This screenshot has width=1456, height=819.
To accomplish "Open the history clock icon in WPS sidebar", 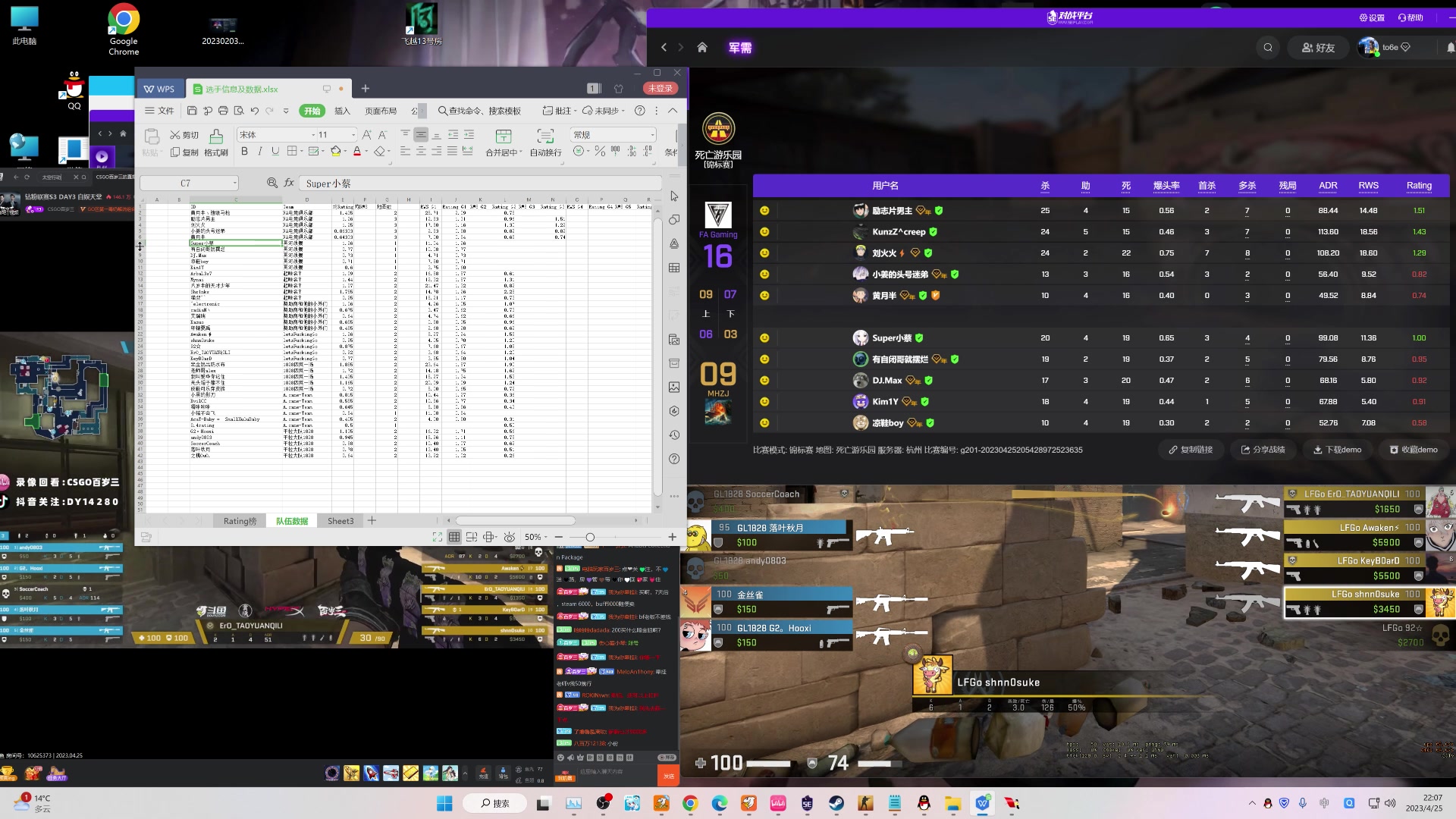I will tap(674, 435).
